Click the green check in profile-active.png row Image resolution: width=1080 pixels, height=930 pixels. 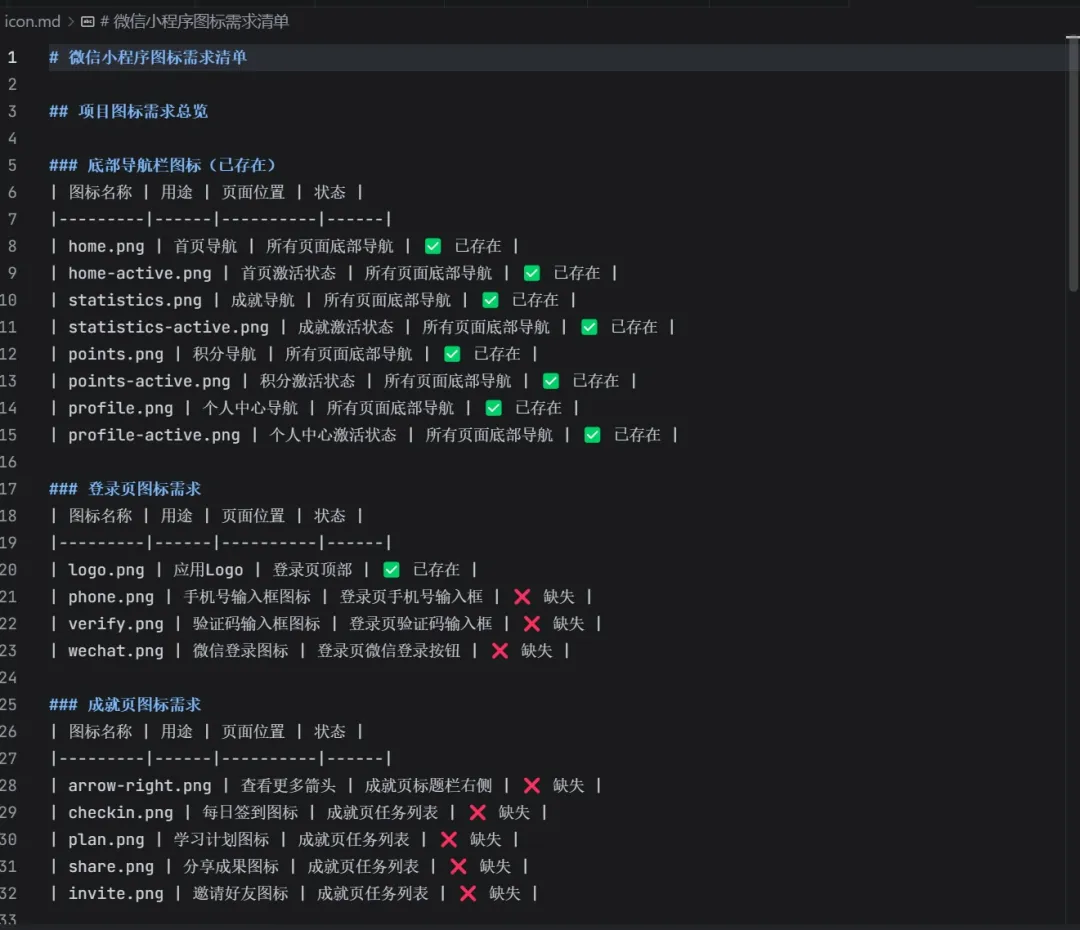592,435
